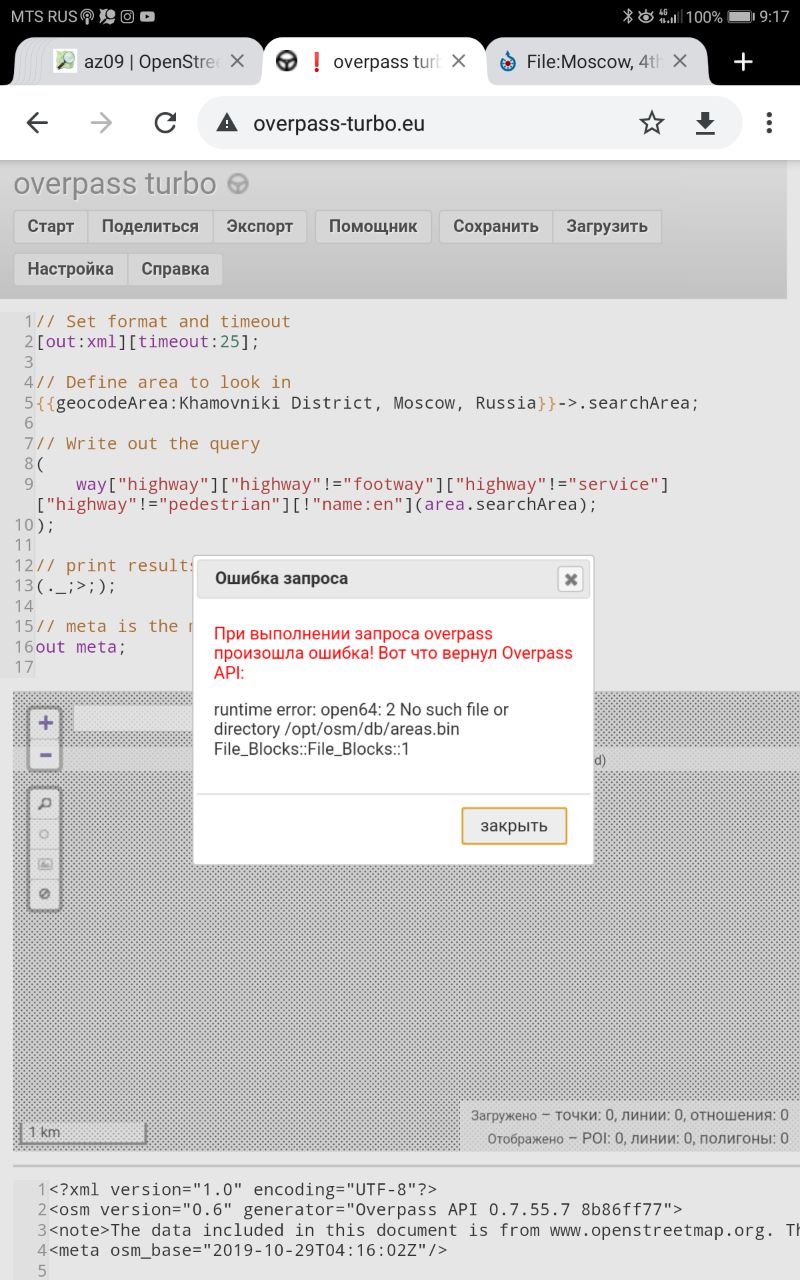
Task: Click the overpass turbo logo title
Action: click(x=131, y=184)
